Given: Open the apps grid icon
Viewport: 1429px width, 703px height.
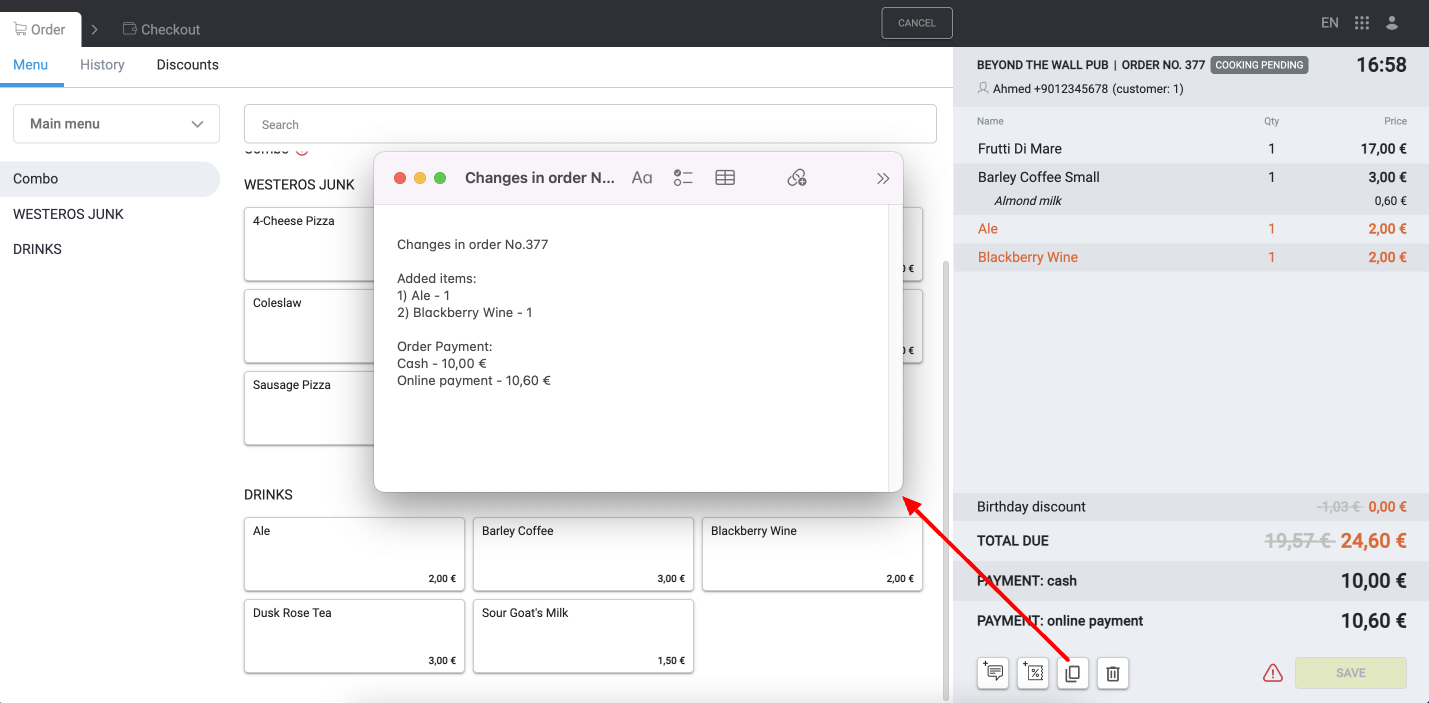Looking at the screenshot, I should (1361, 23).
